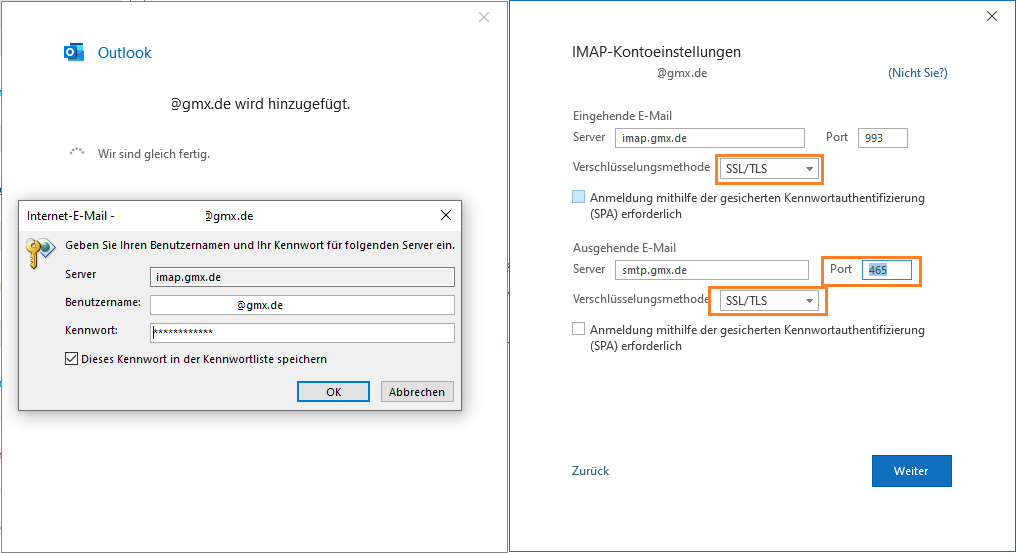This screenshot has width=1016, height=553.
Task: Click the Outlook title text
Action: (x=124, y=53)
